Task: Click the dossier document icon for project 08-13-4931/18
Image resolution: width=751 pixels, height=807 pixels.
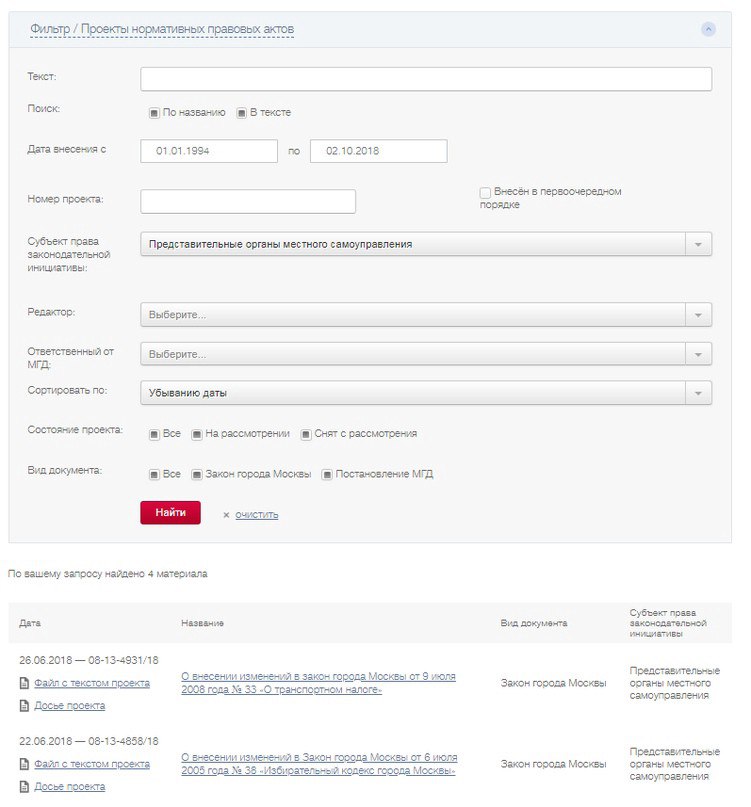Action: coord(24,706)
